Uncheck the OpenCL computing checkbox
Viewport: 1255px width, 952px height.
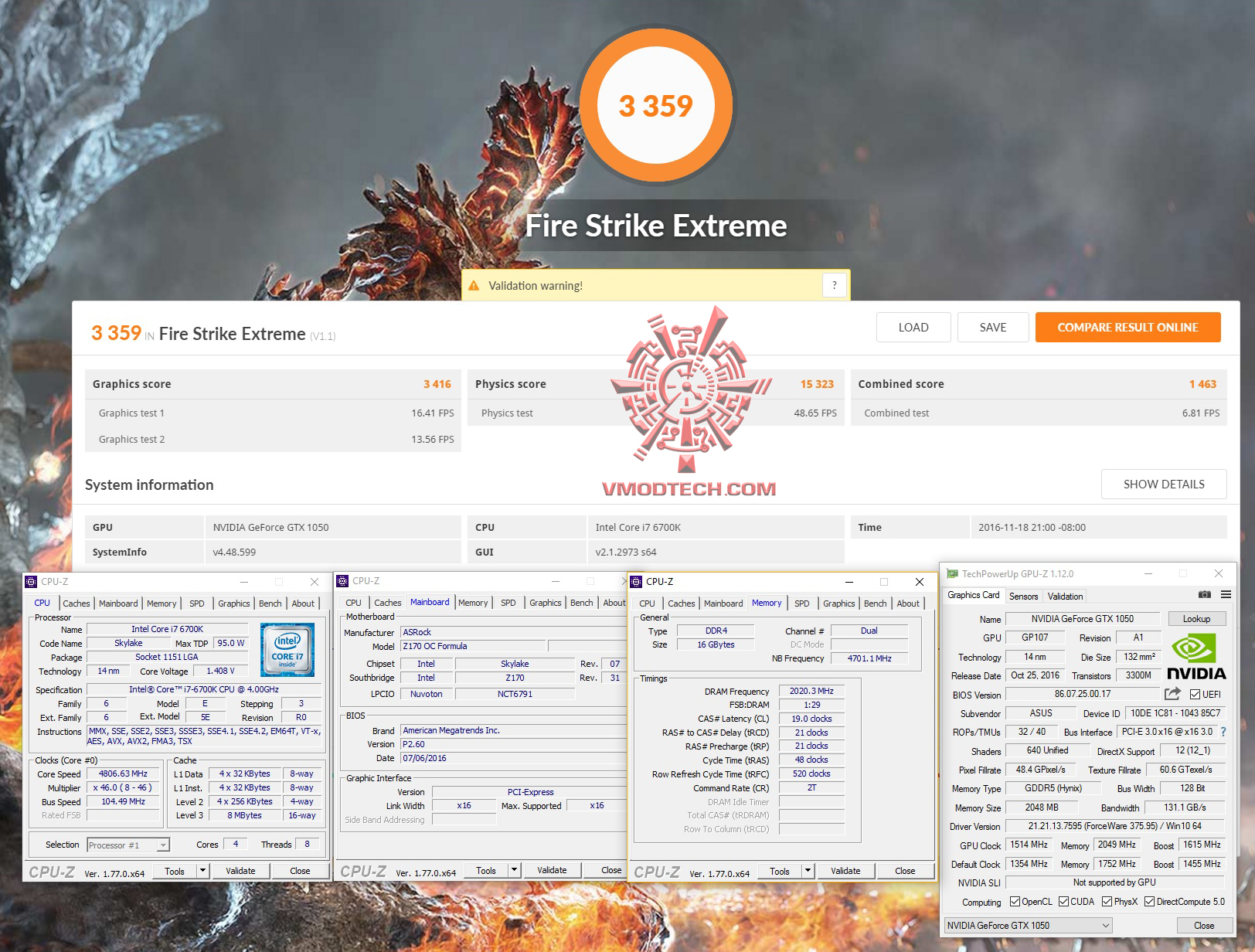pyautogui.click(x=1014, y=901)
